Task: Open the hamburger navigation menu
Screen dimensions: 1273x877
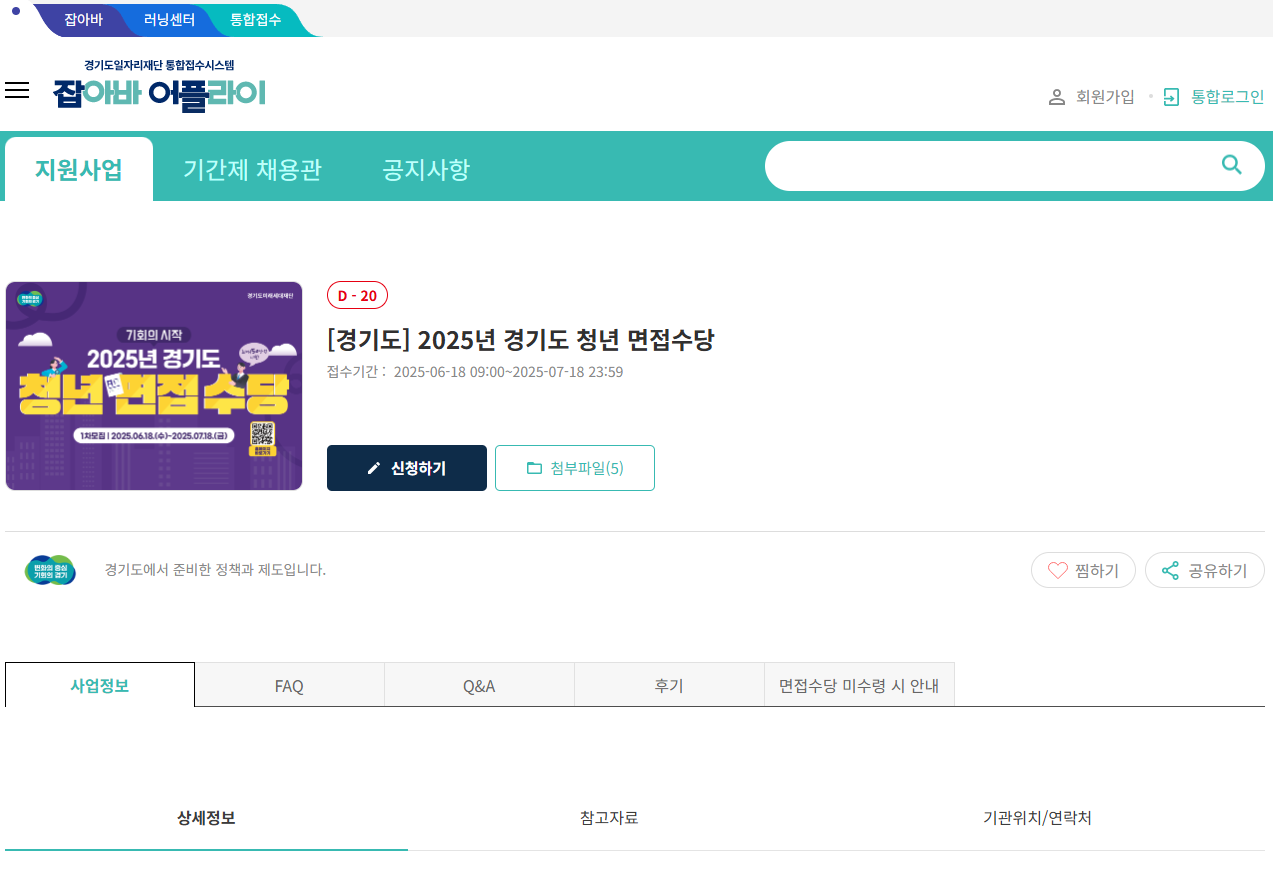Action: coord(17,90)
